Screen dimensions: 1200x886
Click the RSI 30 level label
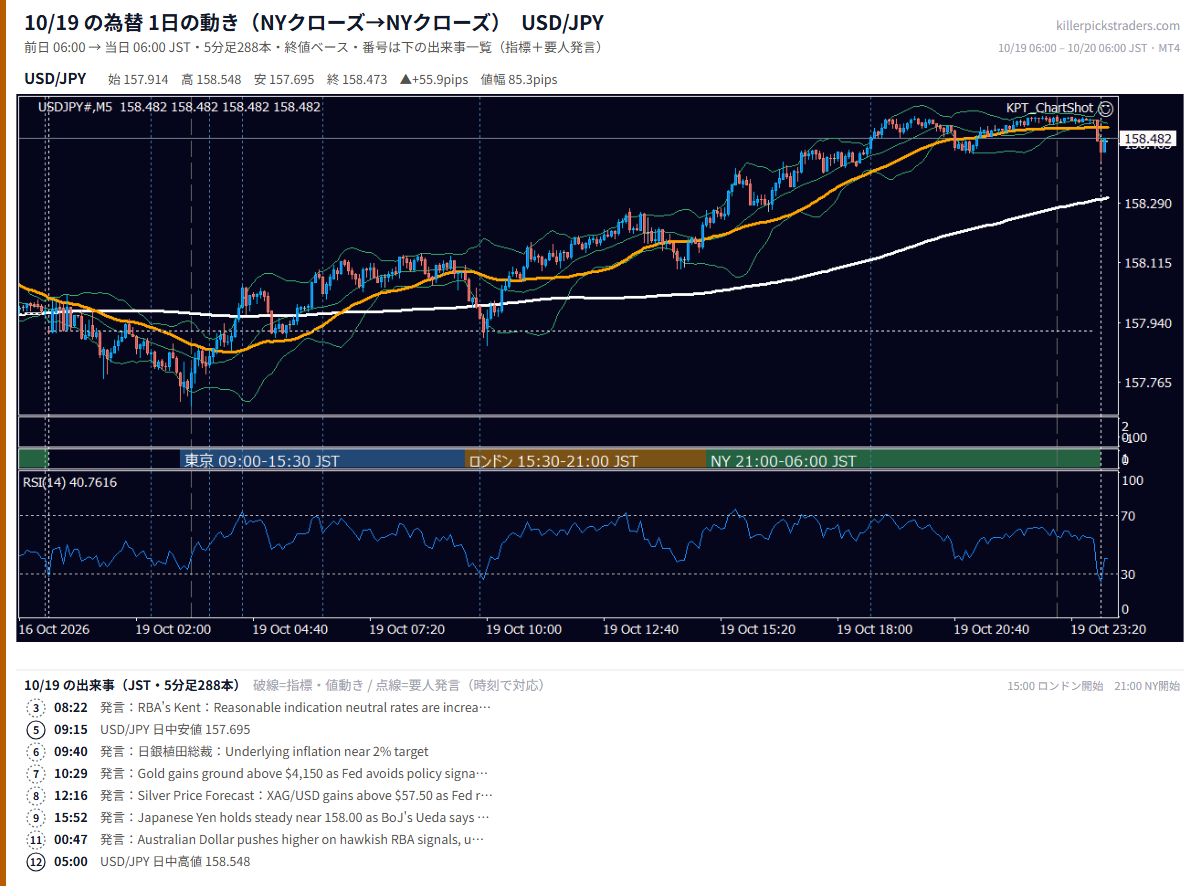coord(1128,574)
